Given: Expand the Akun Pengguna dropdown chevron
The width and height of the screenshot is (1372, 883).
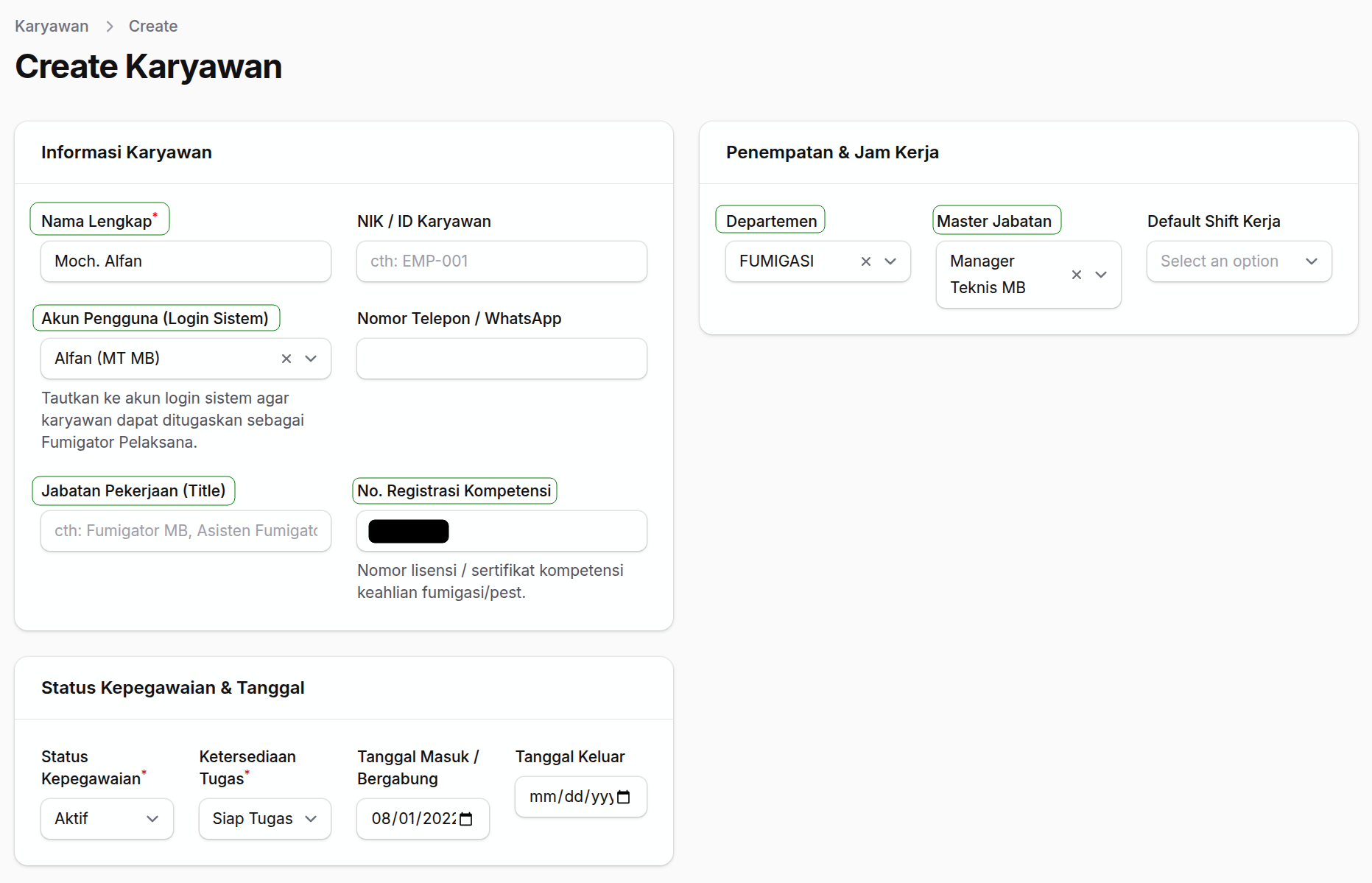Looking at the screenshot, I should click(x=311, y=359).
